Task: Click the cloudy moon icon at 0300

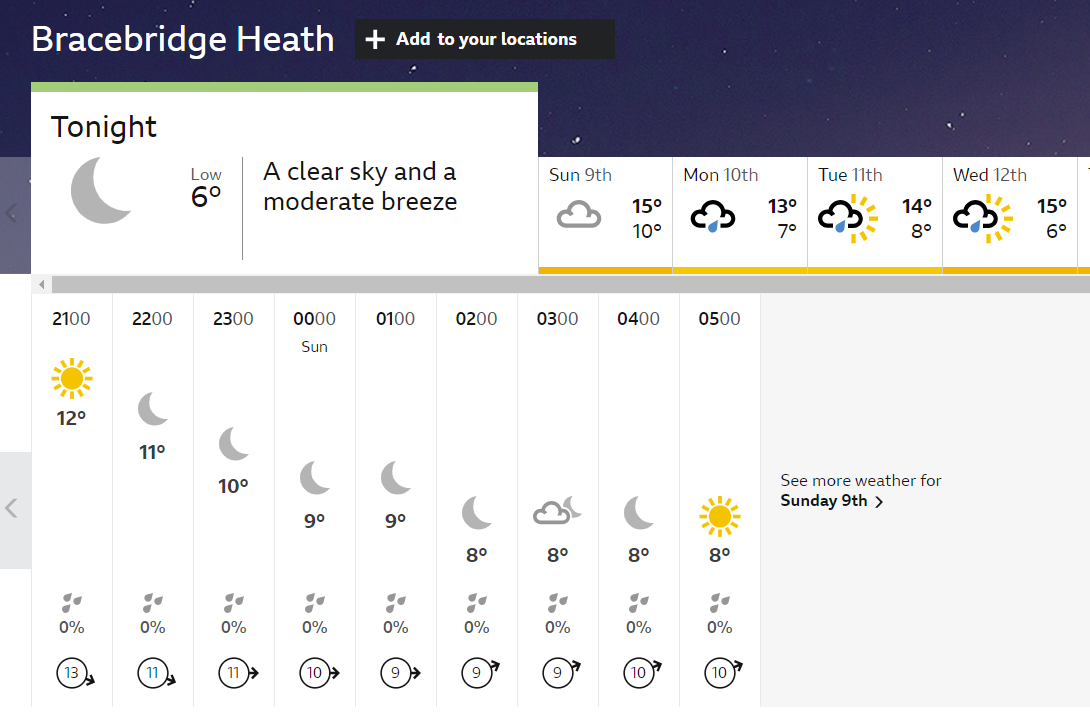Action: [x=557, y=511]
